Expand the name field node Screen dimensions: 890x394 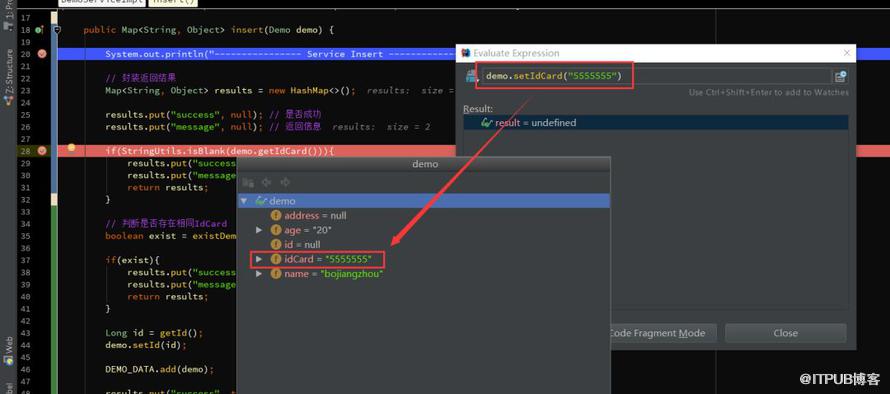point(259,274)
